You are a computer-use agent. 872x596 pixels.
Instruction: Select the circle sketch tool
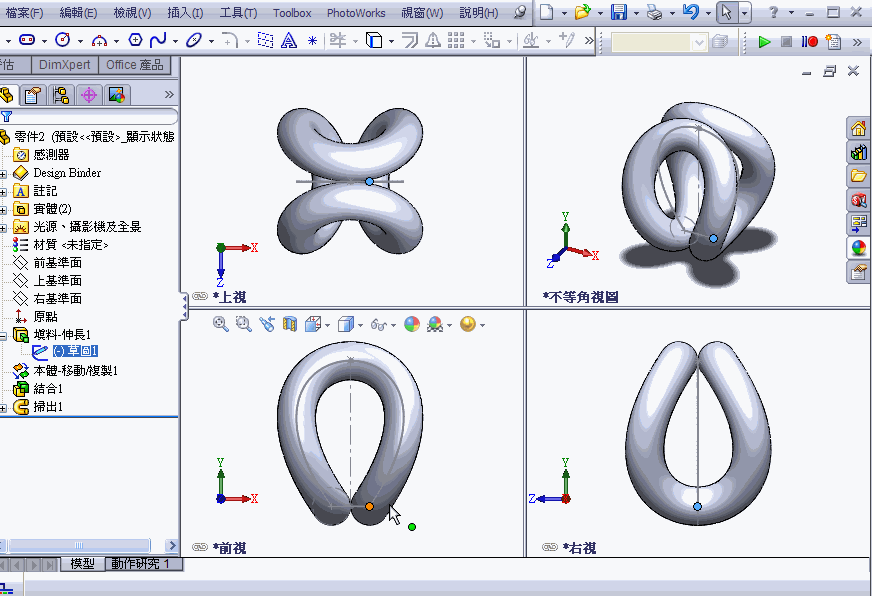point(62,40)
